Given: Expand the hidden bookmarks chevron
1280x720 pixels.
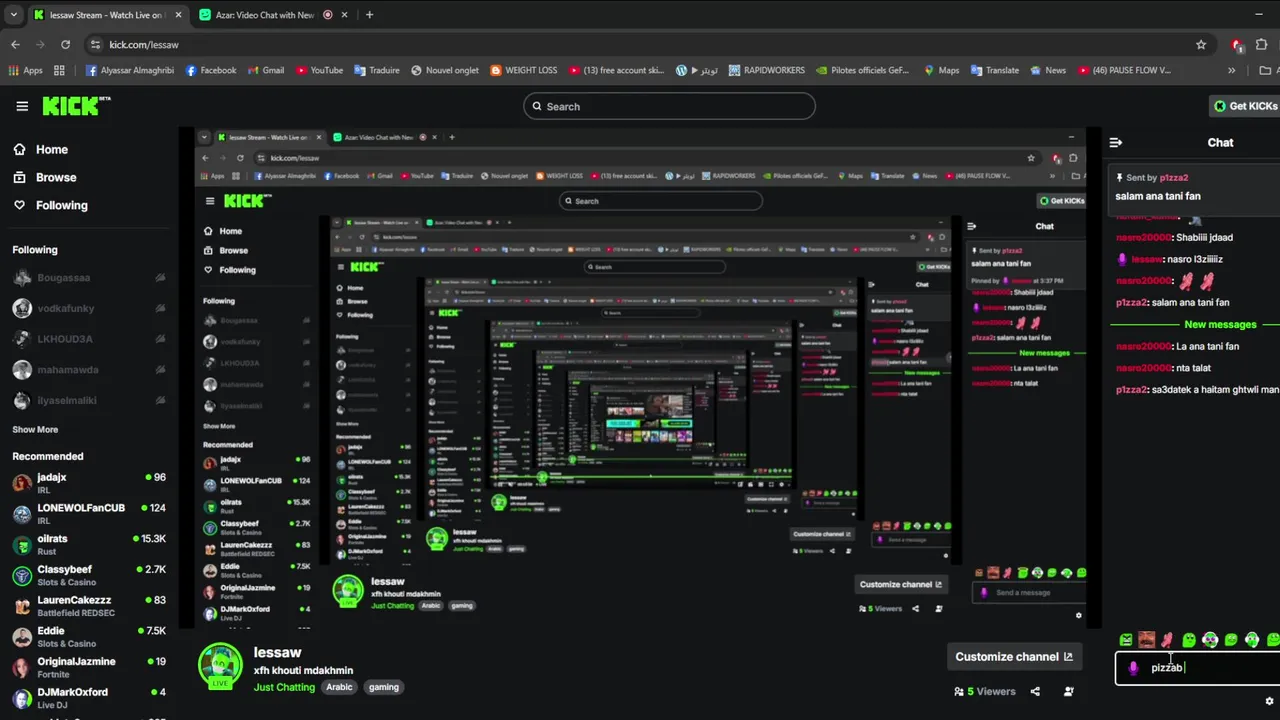Looking at the screenshot, I should pyautogui.click(x=1231, y=70).
